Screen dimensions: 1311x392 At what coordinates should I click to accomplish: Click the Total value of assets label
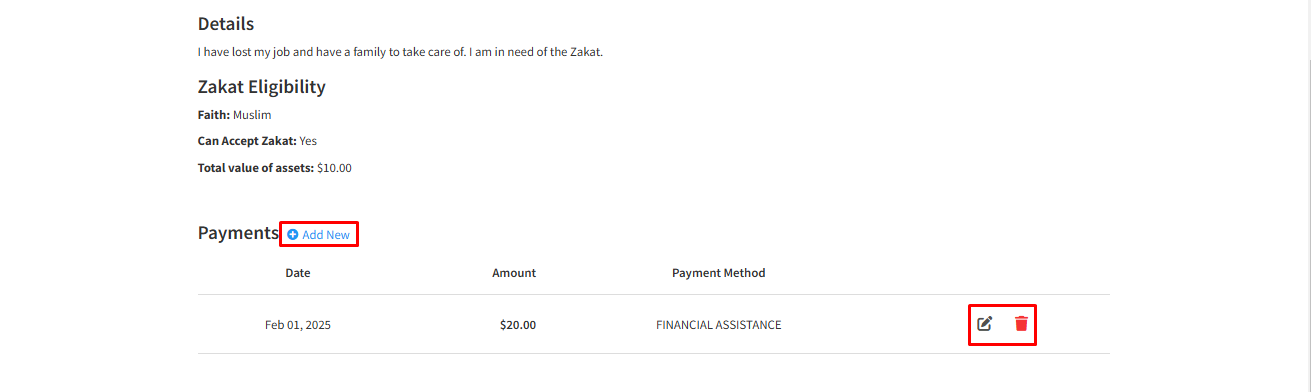point(256,168)
